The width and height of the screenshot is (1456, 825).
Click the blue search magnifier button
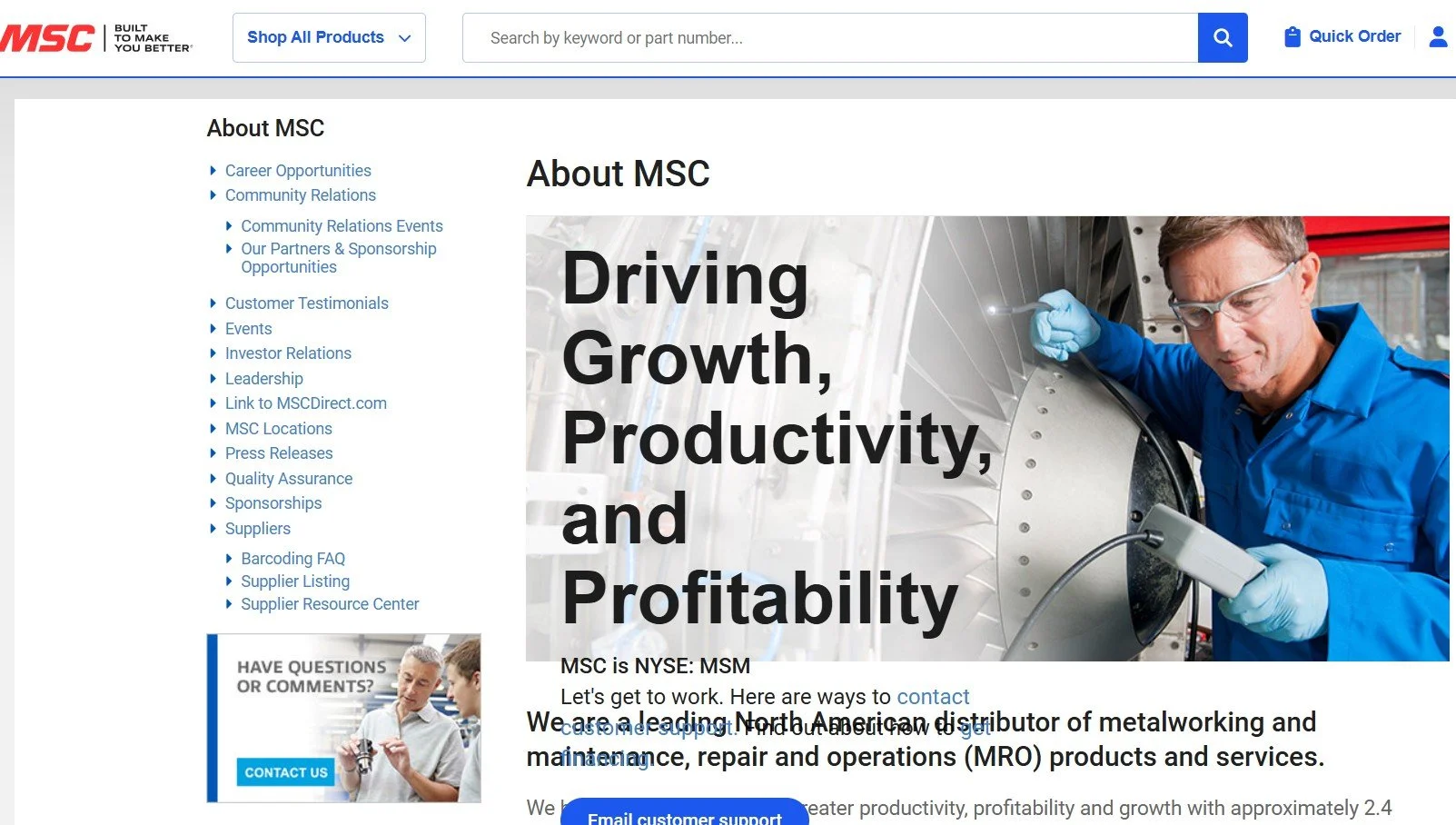pos(1223,38)
